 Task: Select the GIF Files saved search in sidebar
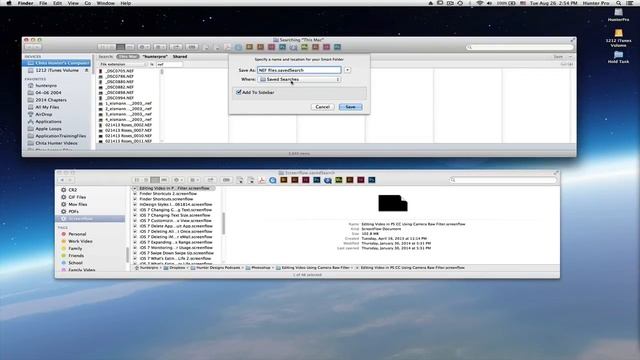point(77,197)
